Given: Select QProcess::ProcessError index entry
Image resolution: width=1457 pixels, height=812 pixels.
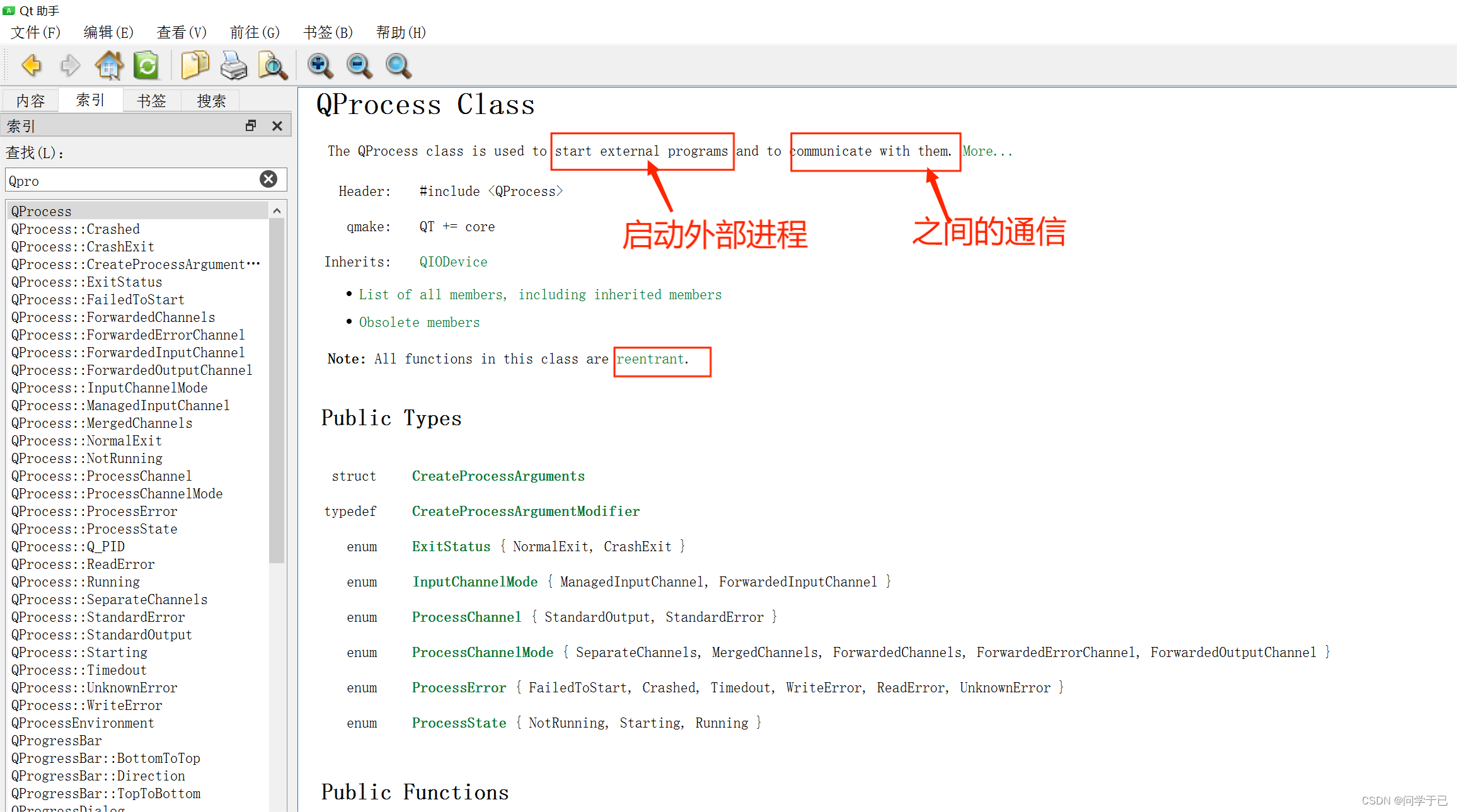Looking at the screenshot, I should 138,512.
